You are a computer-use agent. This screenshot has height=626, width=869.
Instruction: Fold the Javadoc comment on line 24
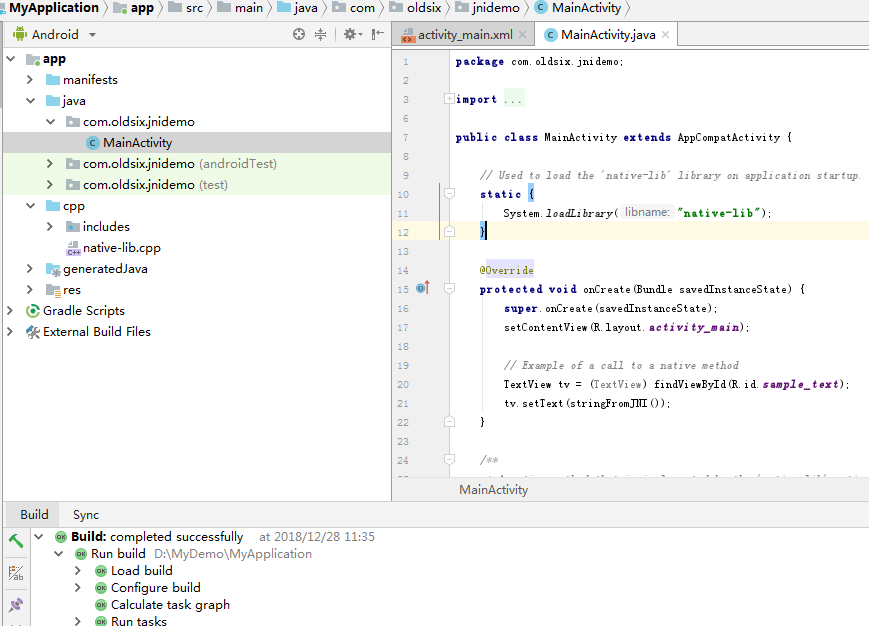click(x=449, y=459)
